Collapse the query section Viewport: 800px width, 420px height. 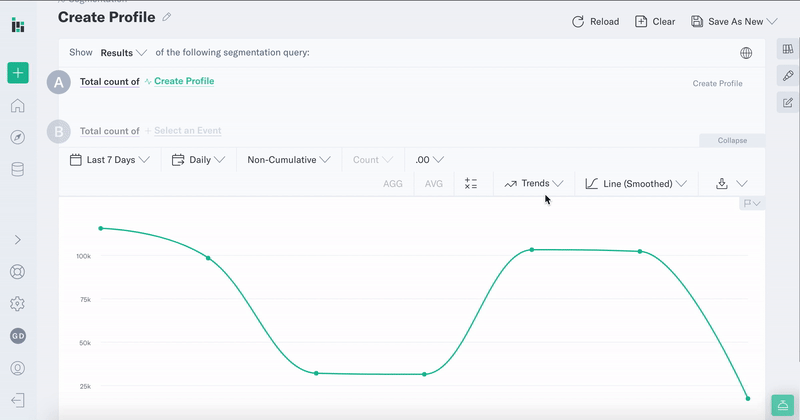pos(732,140)
